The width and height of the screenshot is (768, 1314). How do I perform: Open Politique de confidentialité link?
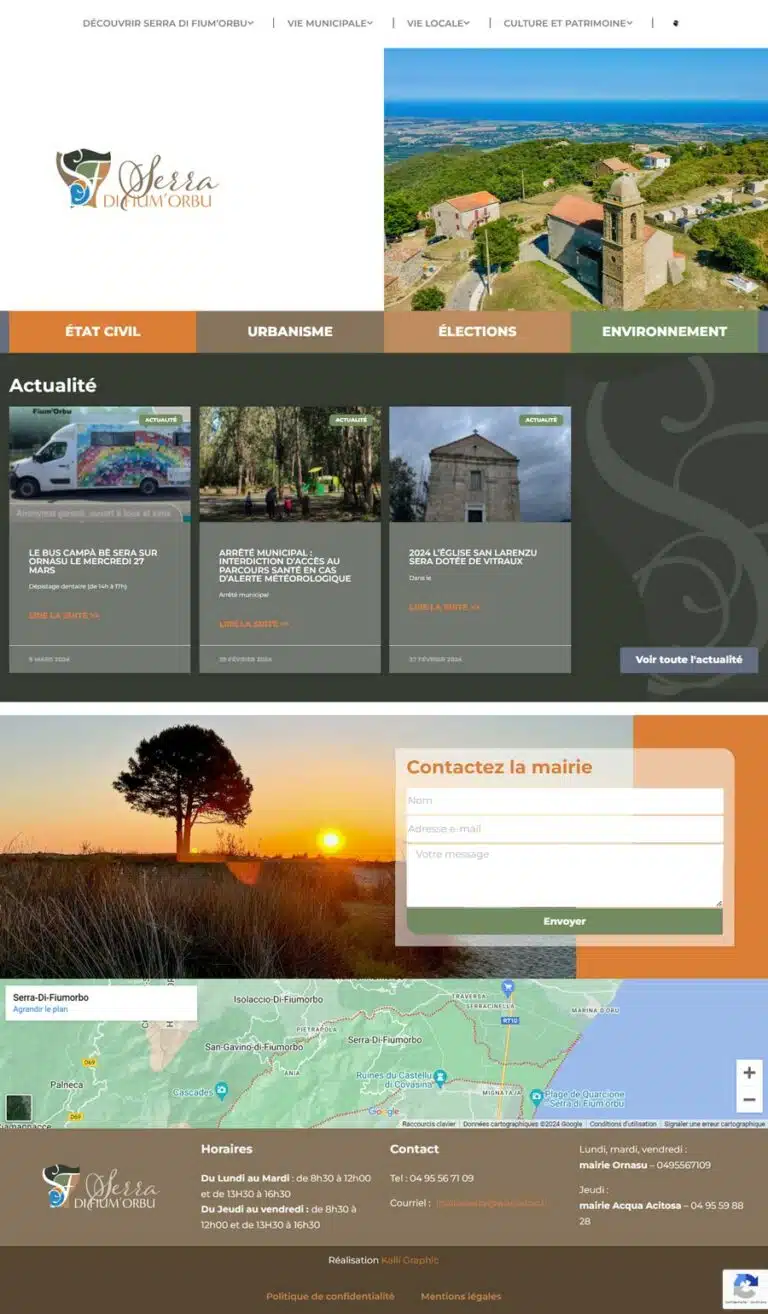[330, 1296]
